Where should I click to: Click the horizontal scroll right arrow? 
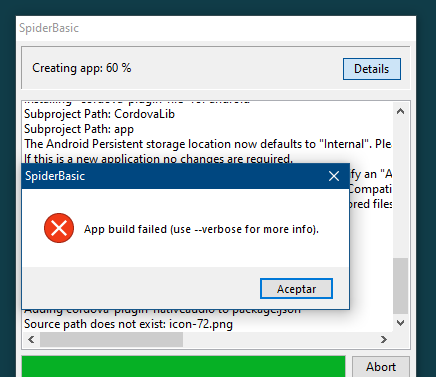(x=384, y=340)
